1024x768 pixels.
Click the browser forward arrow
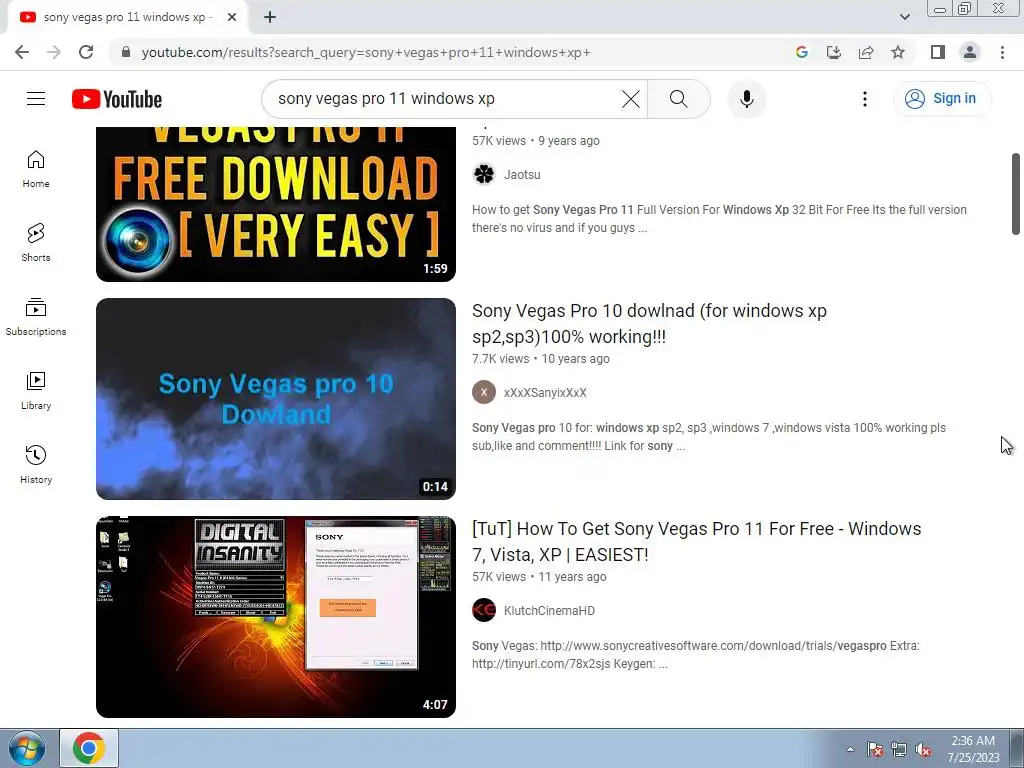click(54, 52)
